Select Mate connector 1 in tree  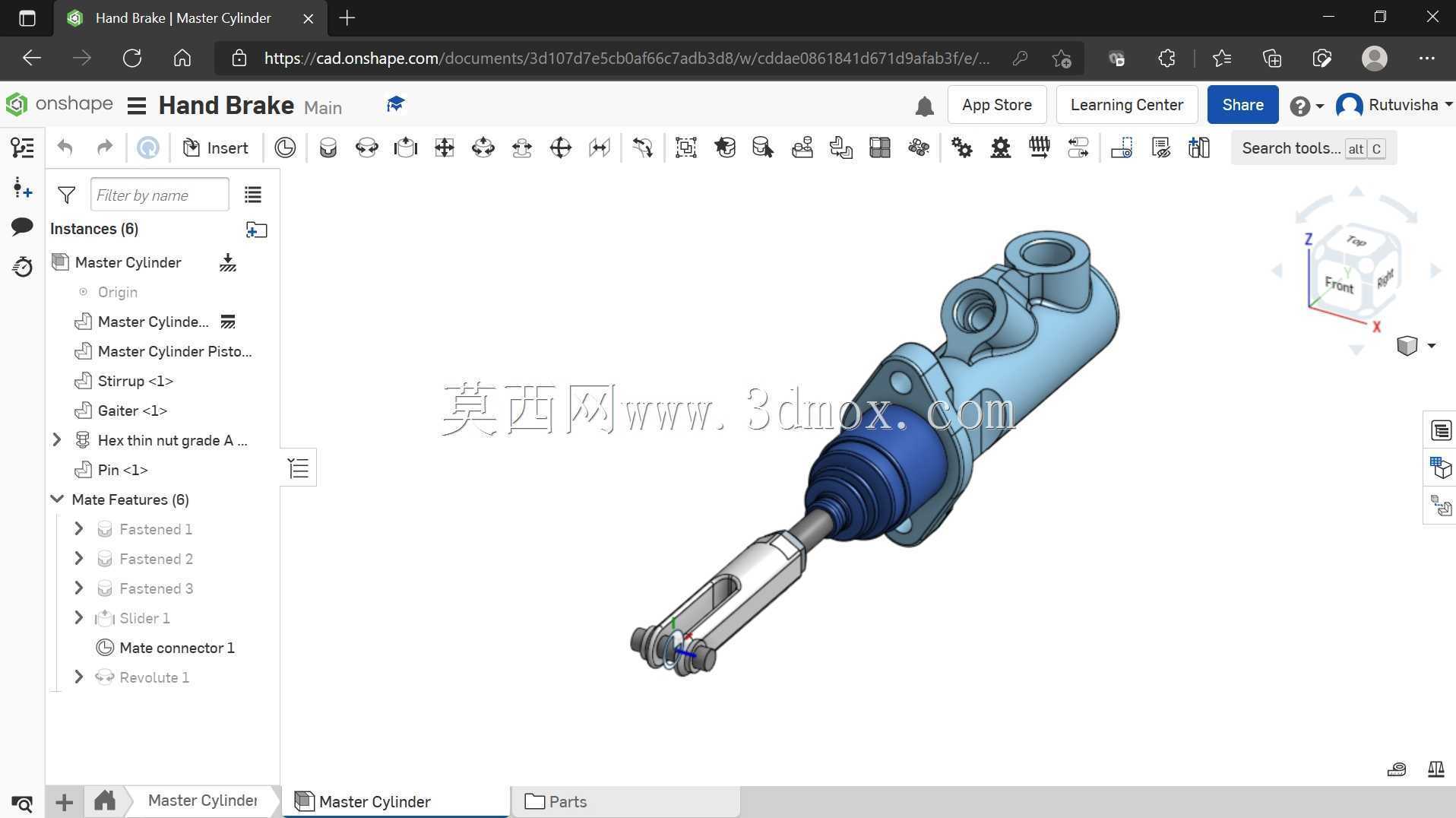pyautogui.click(x=177, y=648)
